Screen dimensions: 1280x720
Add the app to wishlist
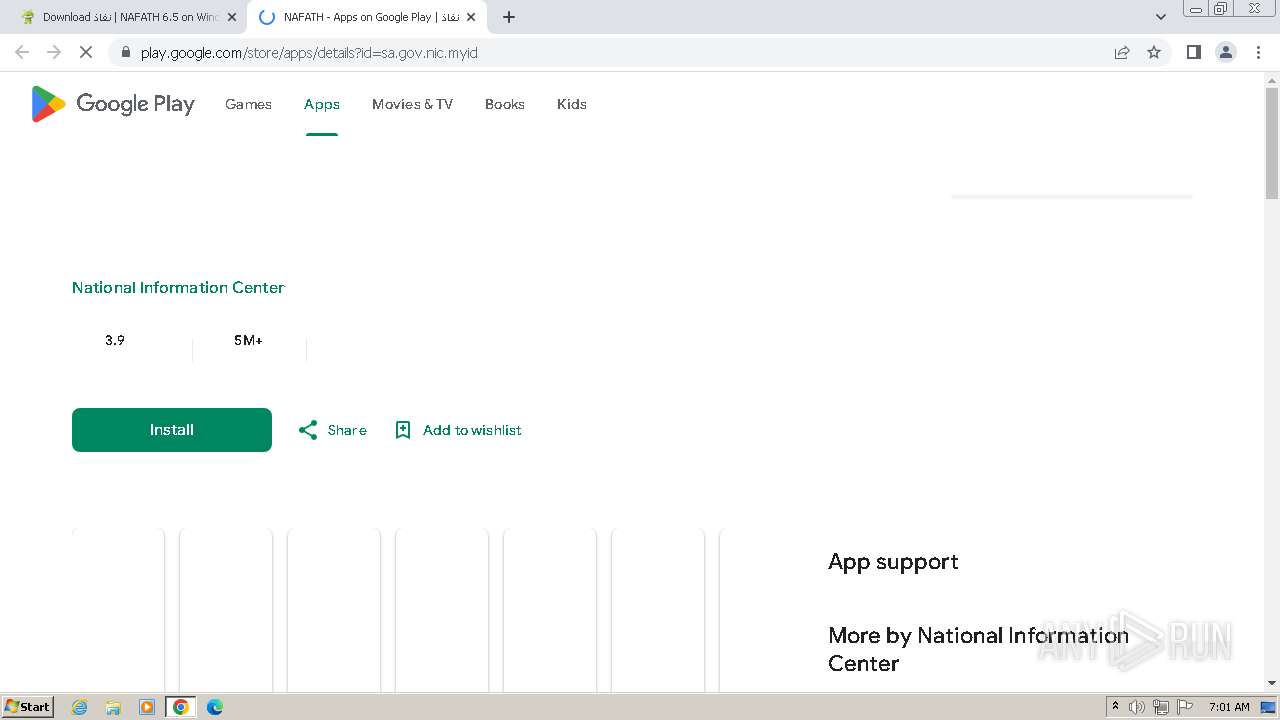click(x=458, y=430)
